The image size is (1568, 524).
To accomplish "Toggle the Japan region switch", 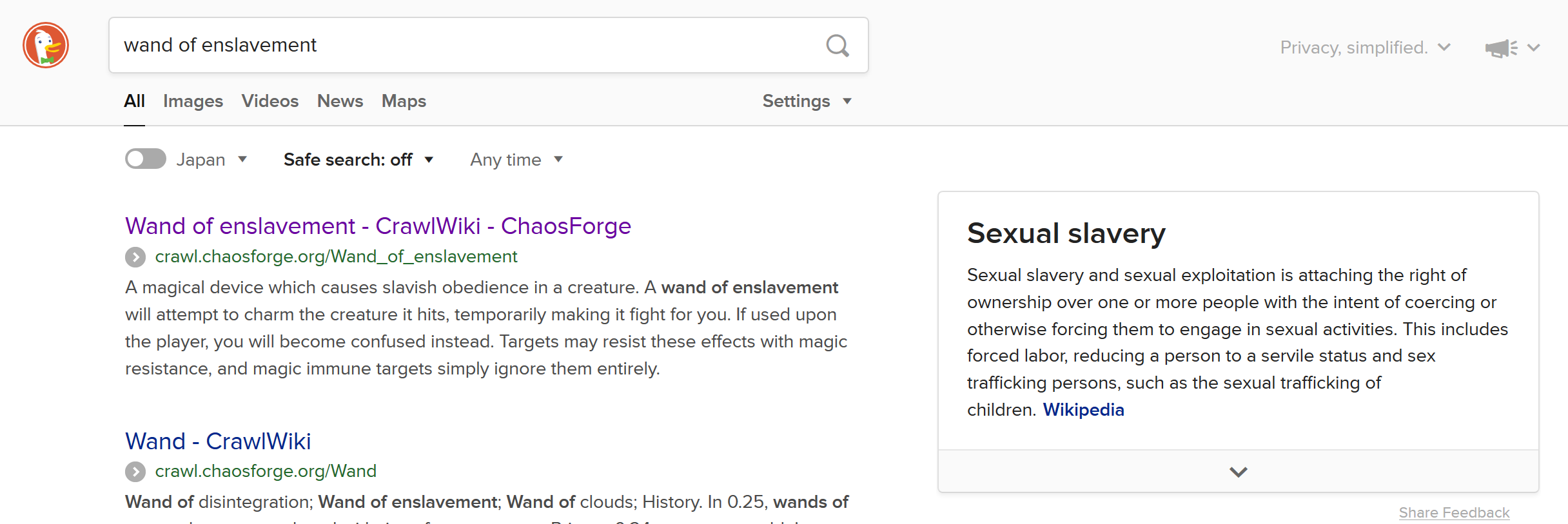I will coord(146,159).
